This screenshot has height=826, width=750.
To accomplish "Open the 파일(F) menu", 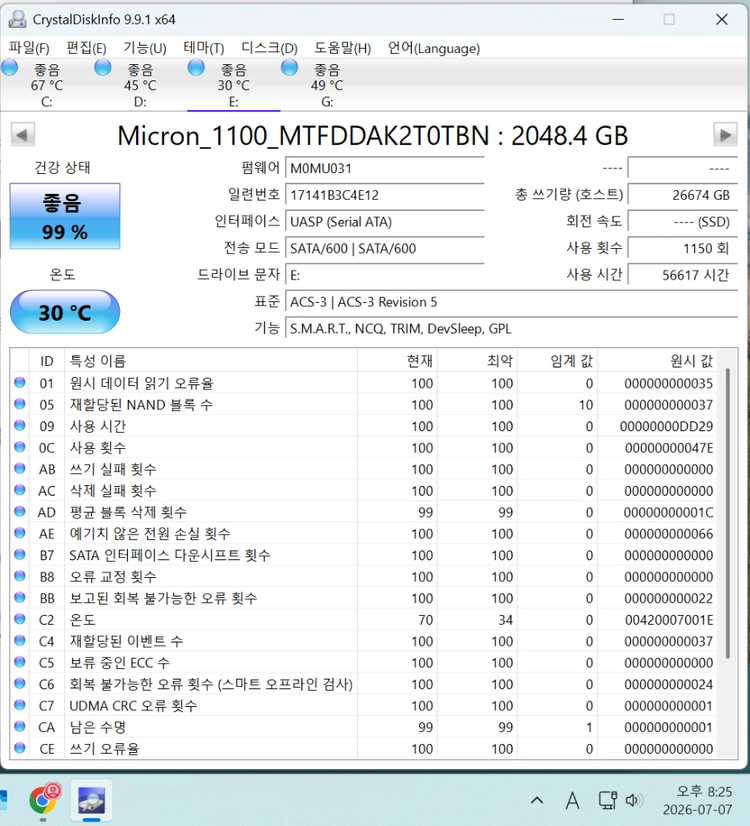I will (x=29, y=48).
